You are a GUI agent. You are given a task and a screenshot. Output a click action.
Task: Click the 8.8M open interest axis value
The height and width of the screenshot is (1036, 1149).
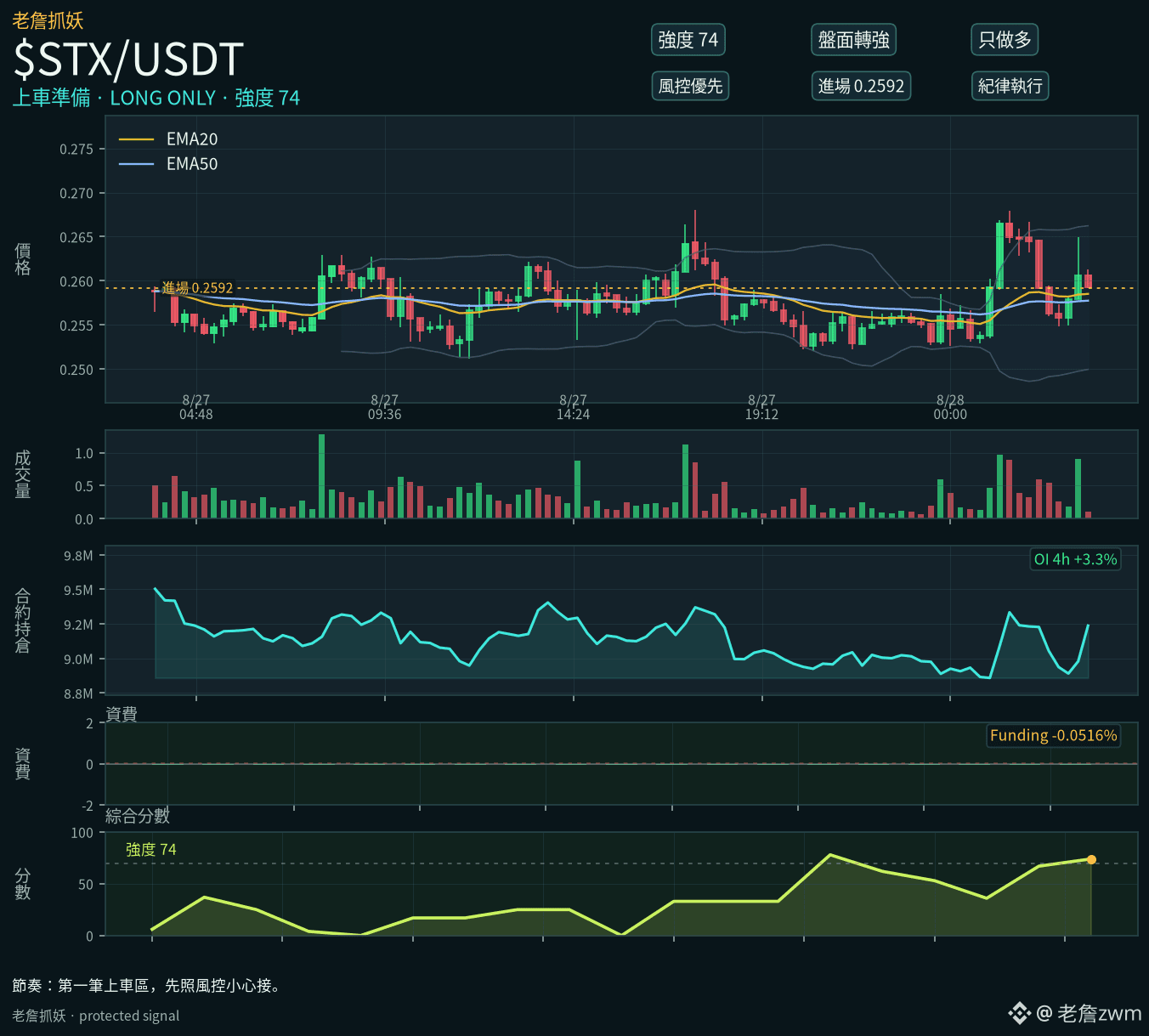tap(78, 693)
